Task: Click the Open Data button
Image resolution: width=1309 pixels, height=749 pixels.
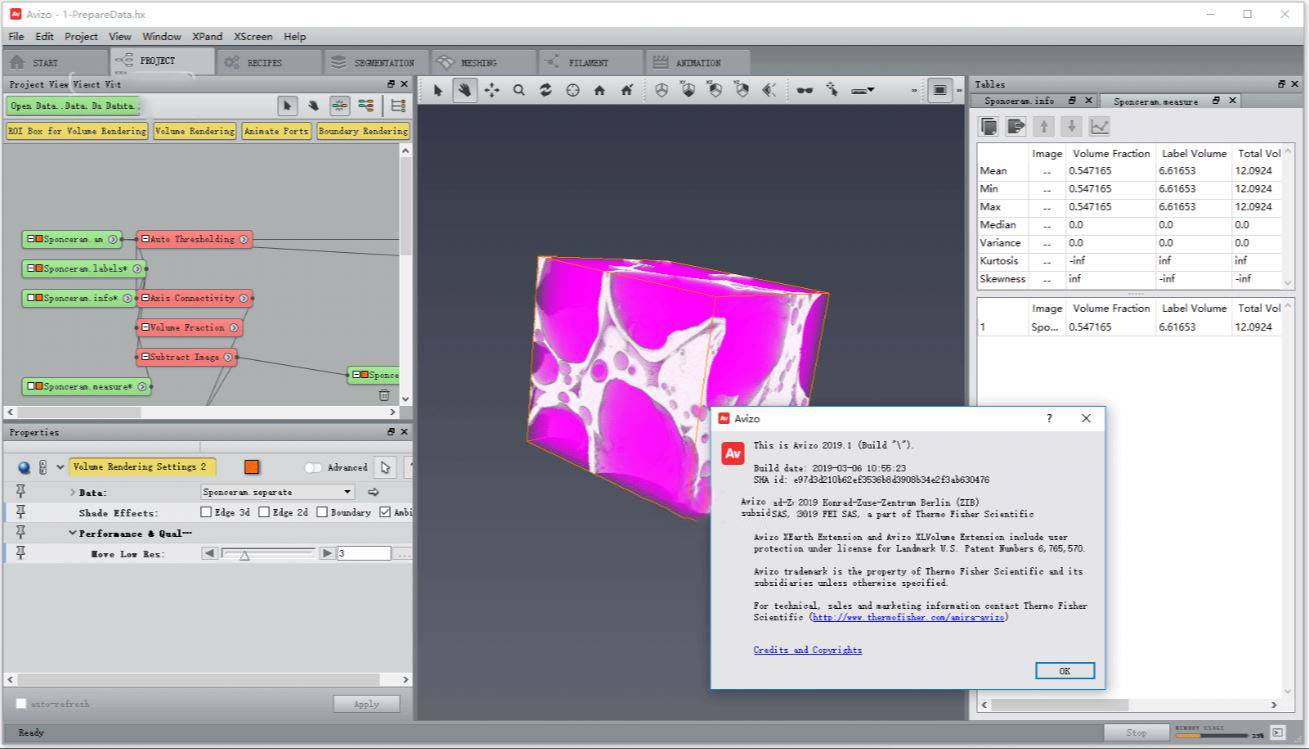Action: (74, 105)
